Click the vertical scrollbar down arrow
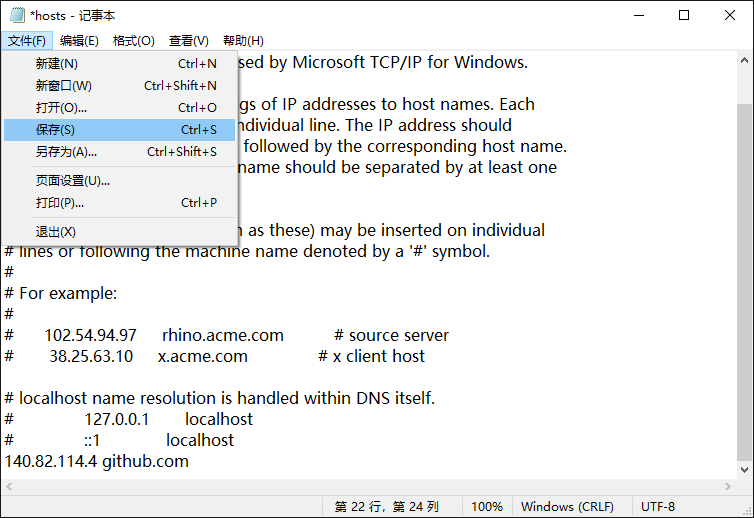This screenshot has height=518, width=754. (744, 470)
